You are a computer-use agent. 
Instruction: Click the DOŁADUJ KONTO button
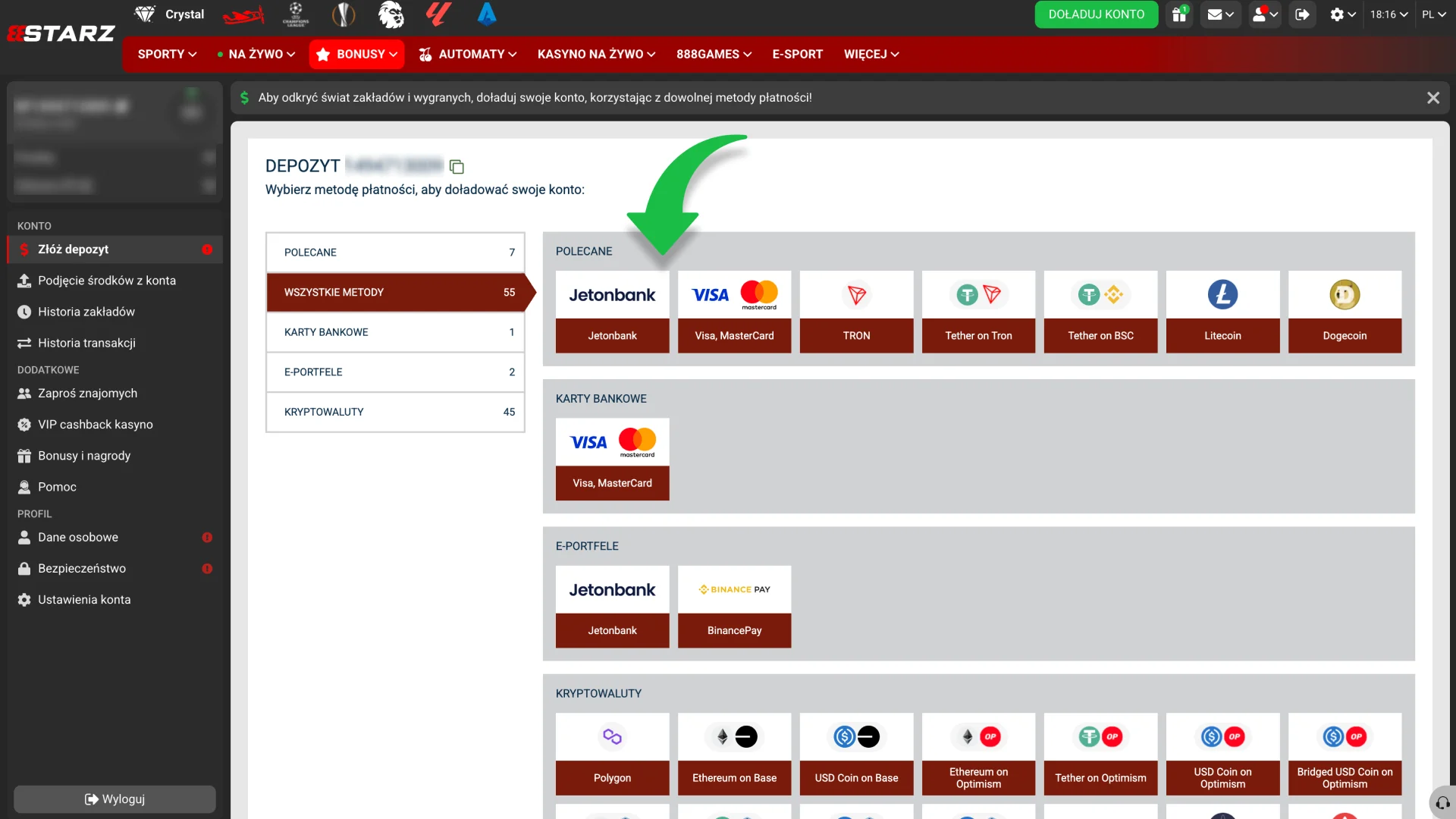(x=1096, y=14)
